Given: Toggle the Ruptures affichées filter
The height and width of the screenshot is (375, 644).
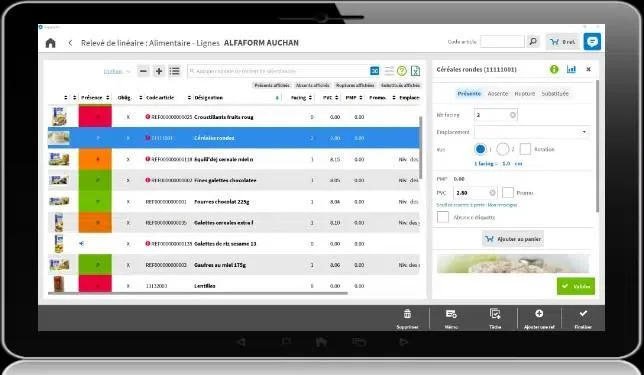Looking at the screenshot, I should pos(355,85).
